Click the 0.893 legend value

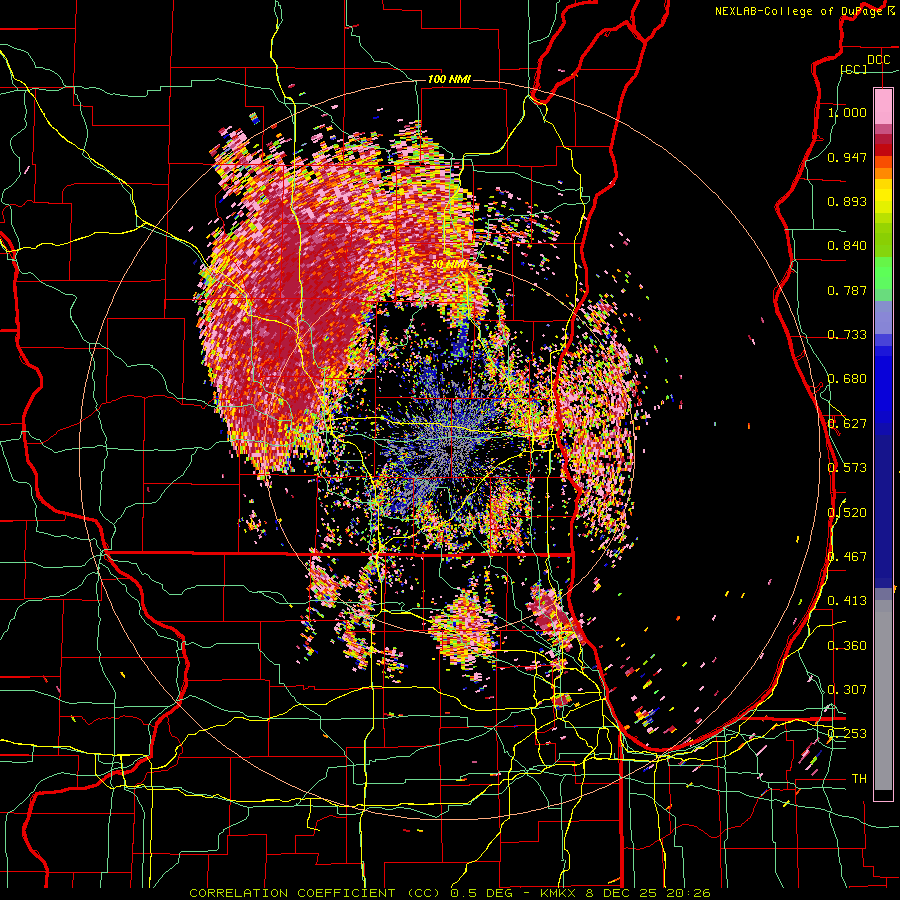[847, 201]
